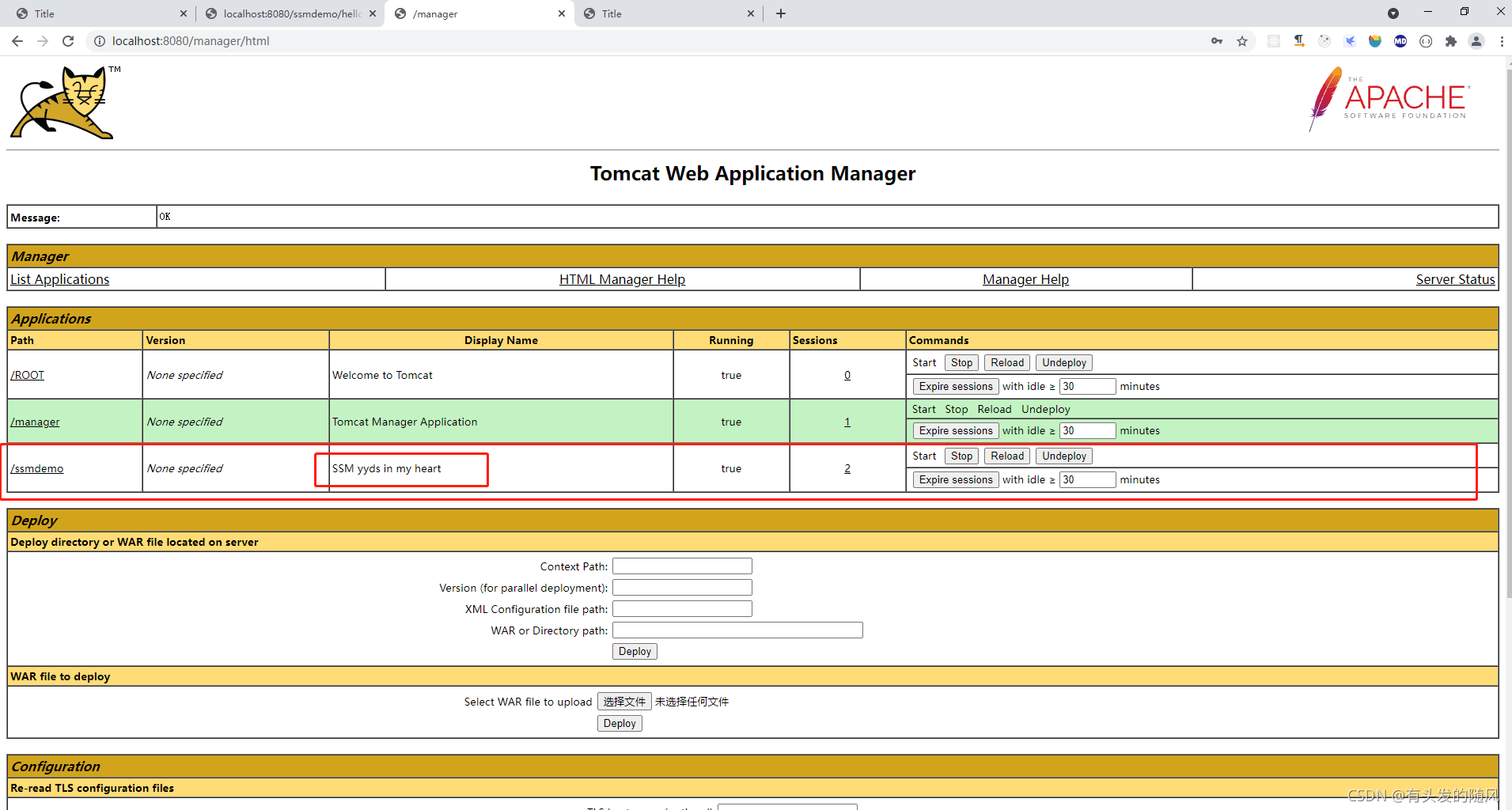Screen dimensions: 1512x810
Task: Open the tab search dropdown arrow
Action: click(1393, 13)
